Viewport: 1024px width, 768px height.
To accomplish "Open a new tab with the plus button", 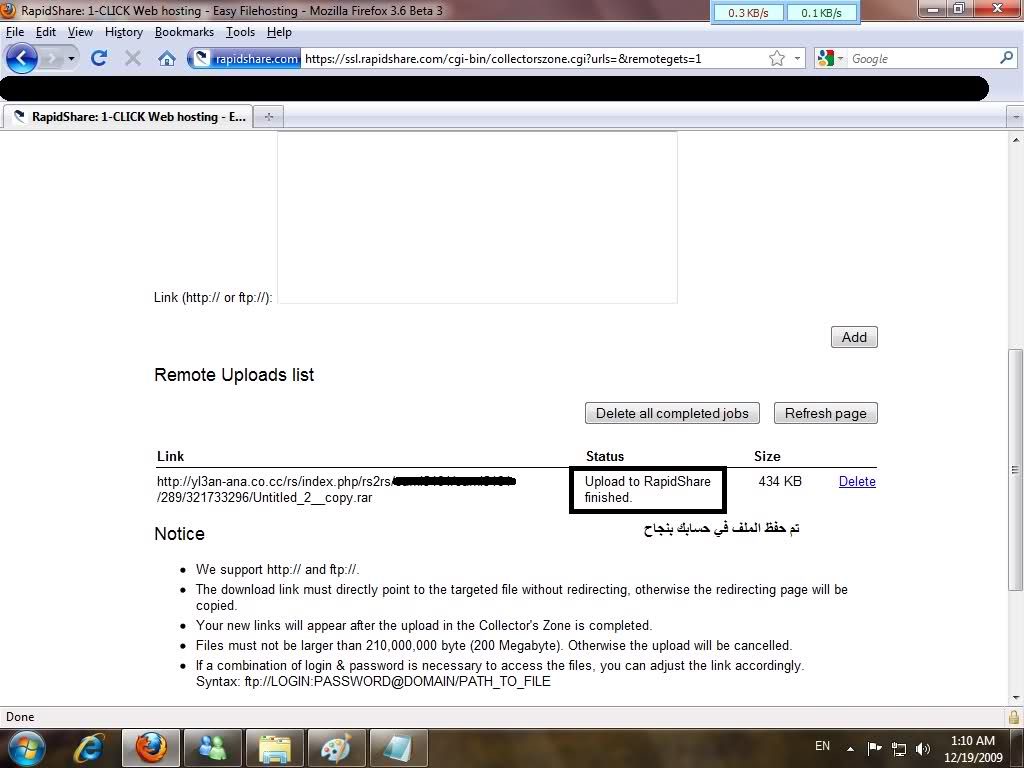I will coord(268,117).
